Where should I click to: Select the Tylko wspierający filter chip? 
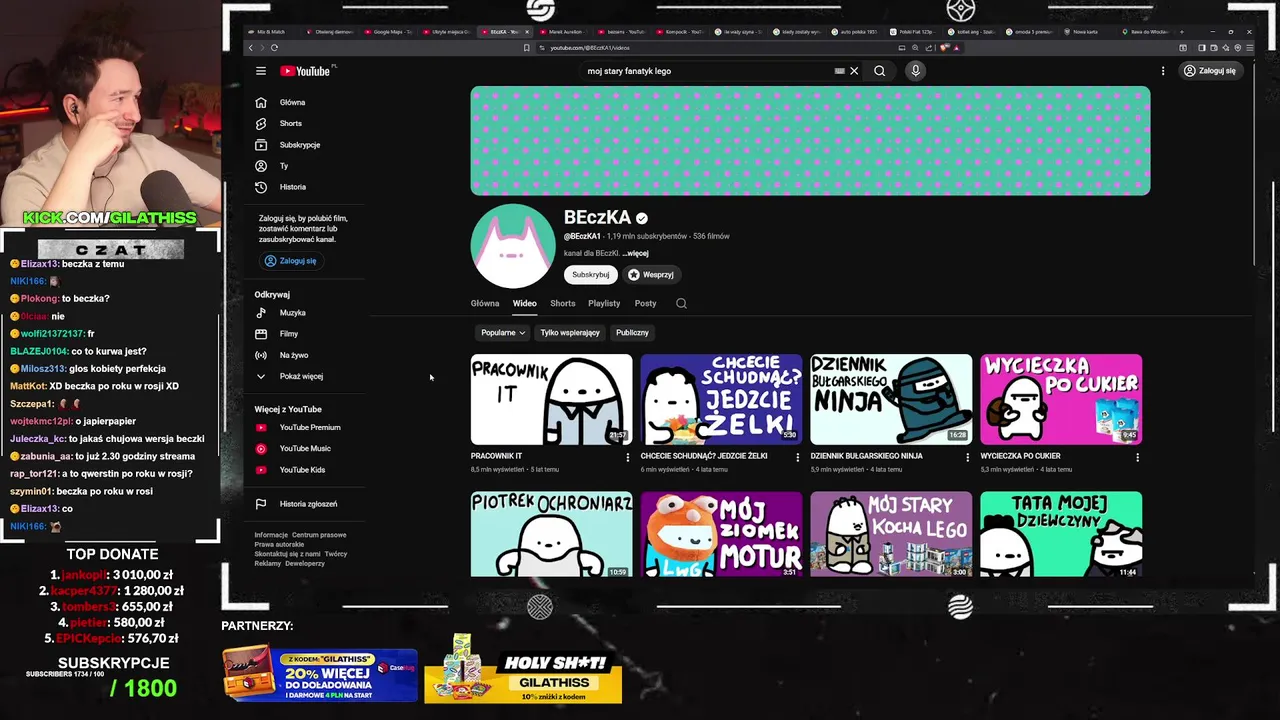click(x=570, y=332)
